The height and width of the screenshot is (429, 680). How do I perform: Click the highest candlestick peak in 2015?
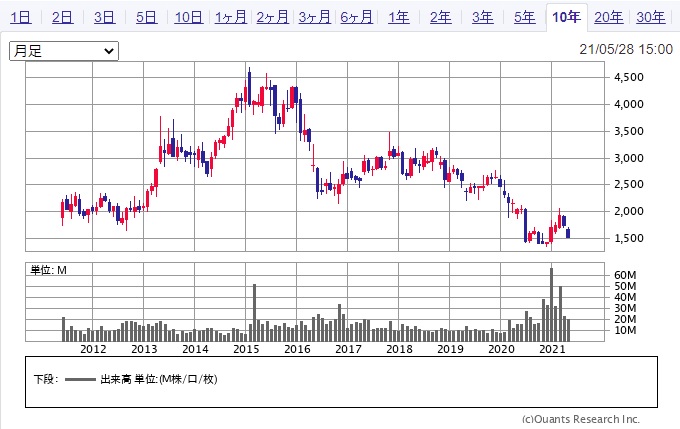point(249,87)
